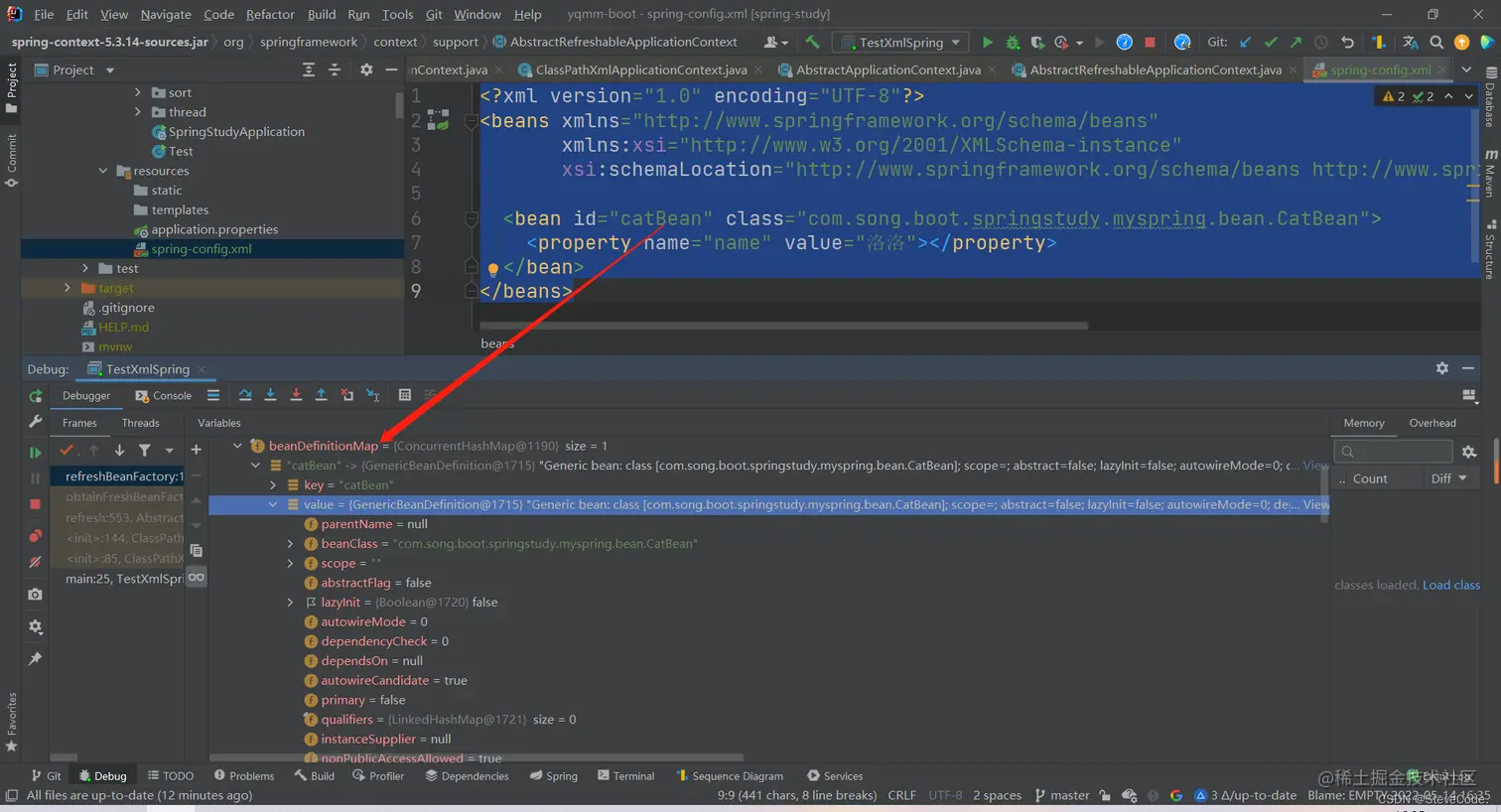This screenshot has width=1501, height=812.
Task: Click the Step Over debug icon
Action: (244, 395)
